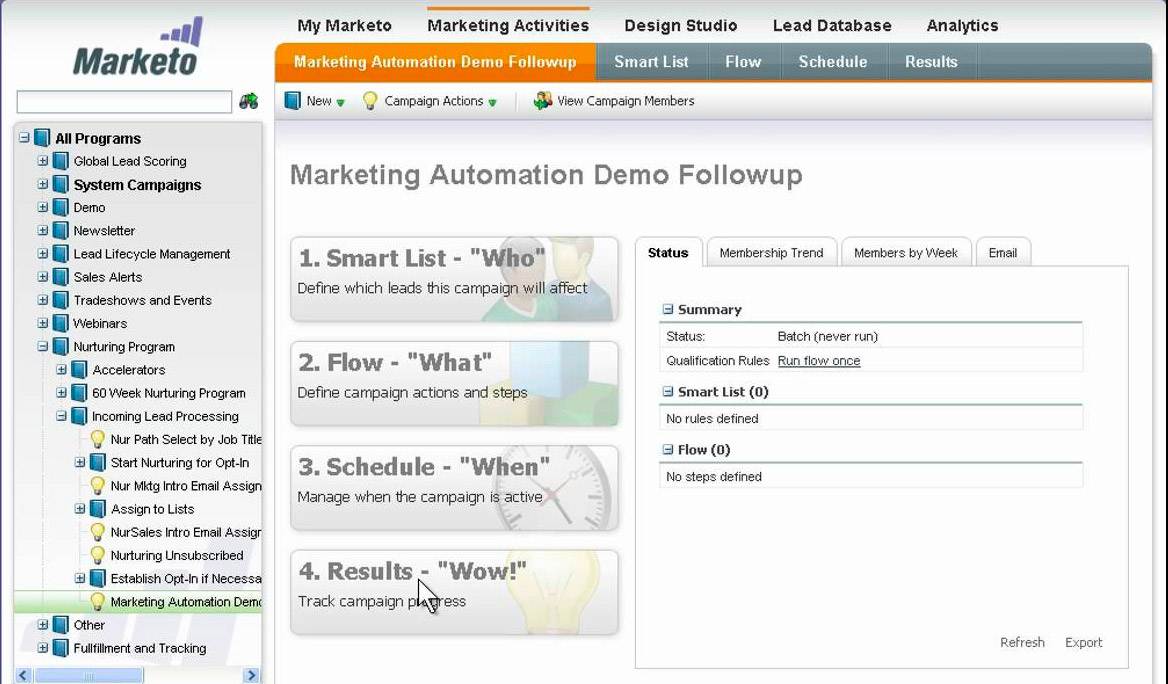
Task: Click the All Programs folder icon
Action: [42, 138]
